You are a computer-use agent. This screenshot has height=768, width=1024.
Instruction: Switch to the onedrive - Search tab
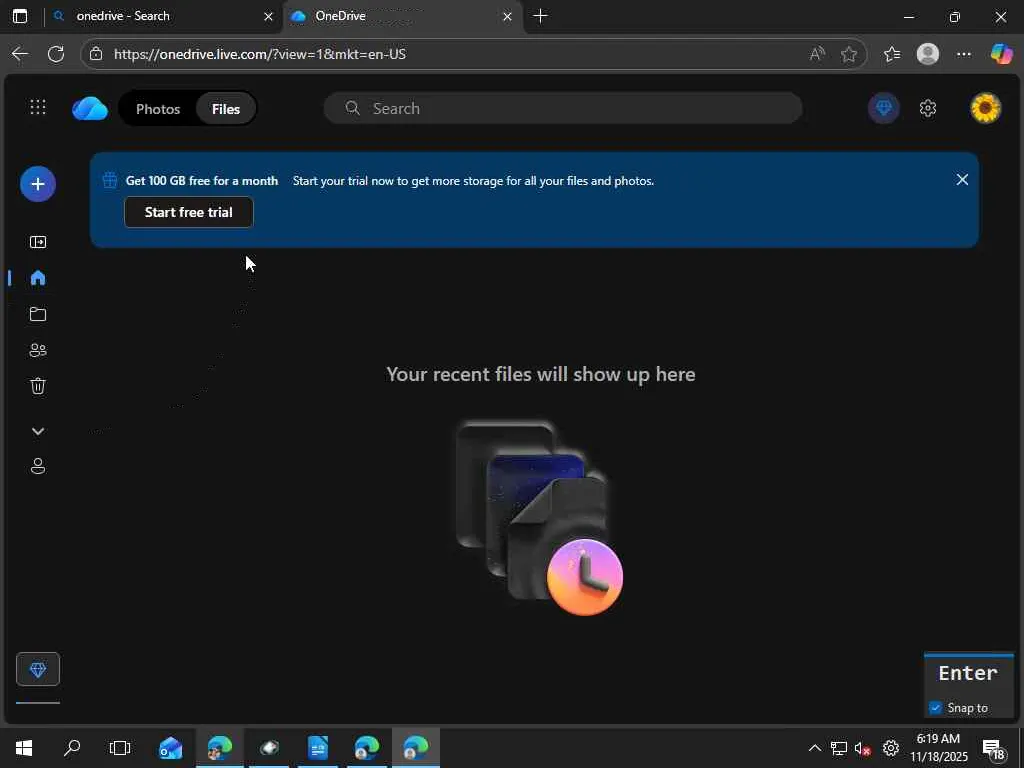163,16
